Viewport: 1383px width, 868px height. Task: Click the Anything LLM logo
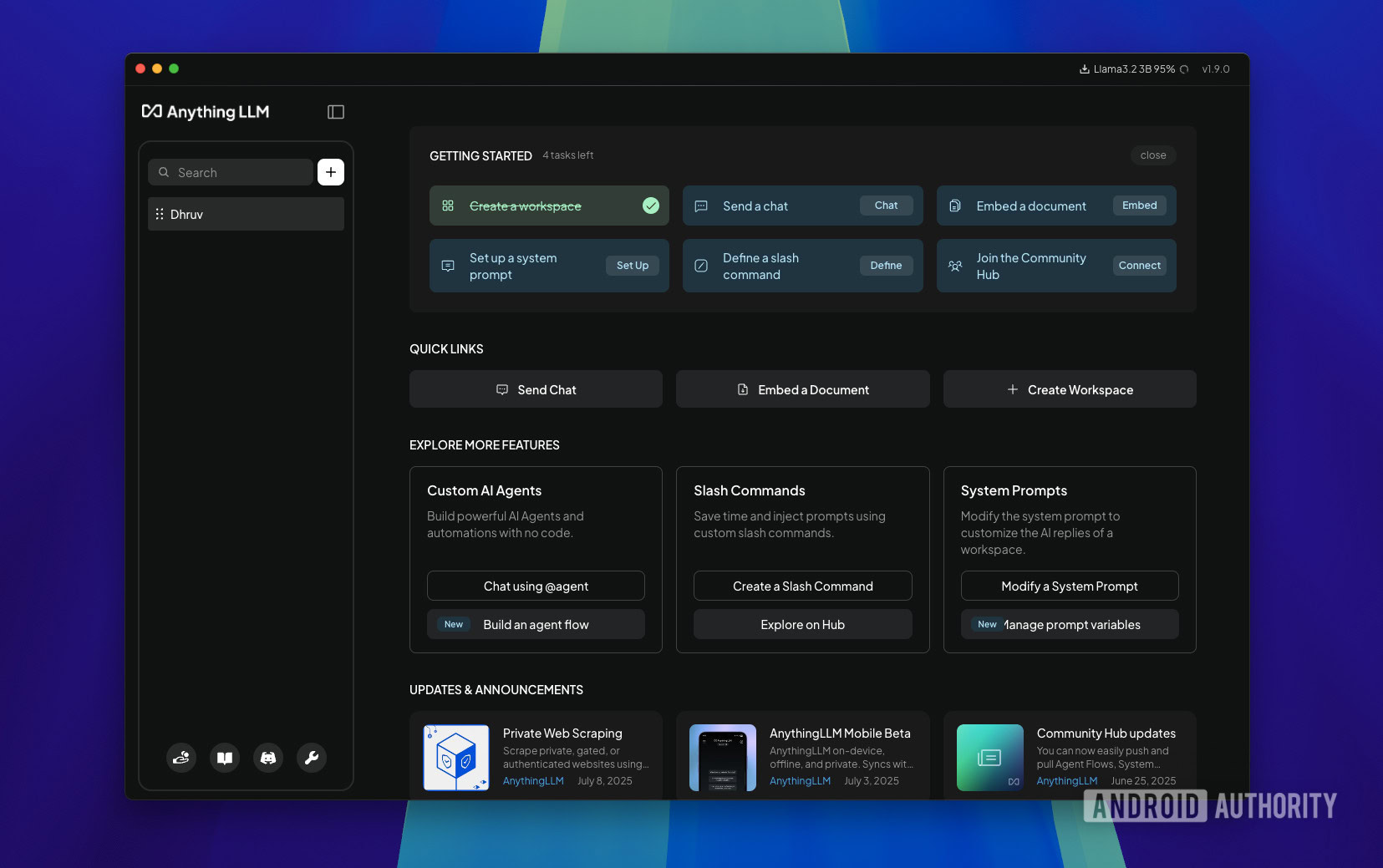click(x=206, y=111)
